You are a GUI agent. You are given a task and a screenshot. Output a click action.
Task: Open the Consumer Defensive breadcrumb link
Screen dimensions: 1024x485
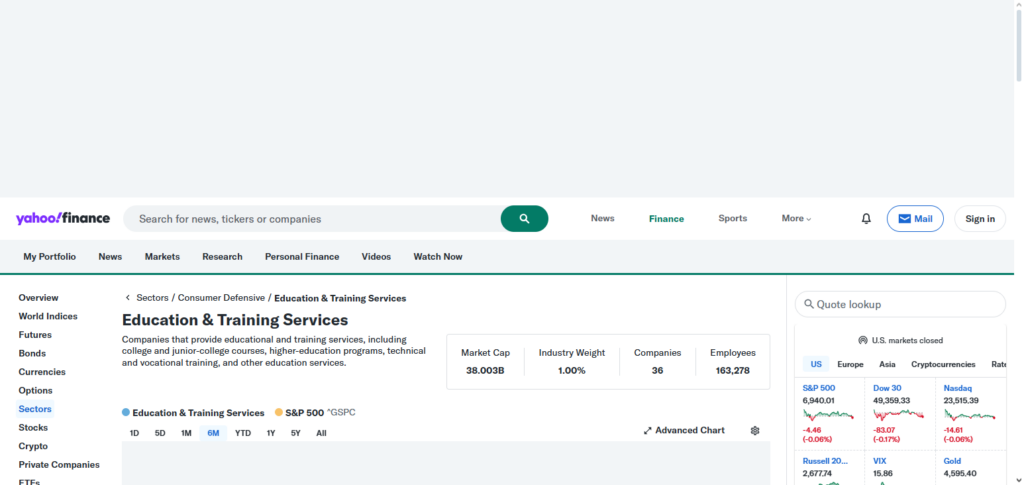click(221, 298)
